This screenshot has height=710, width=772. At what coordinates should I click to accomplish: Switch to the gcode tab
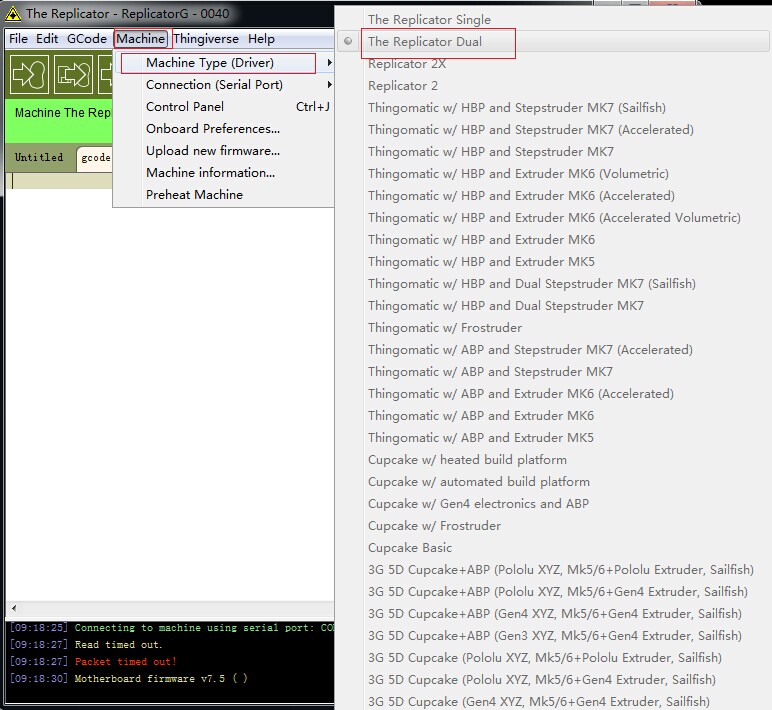(x=96, y=158)
